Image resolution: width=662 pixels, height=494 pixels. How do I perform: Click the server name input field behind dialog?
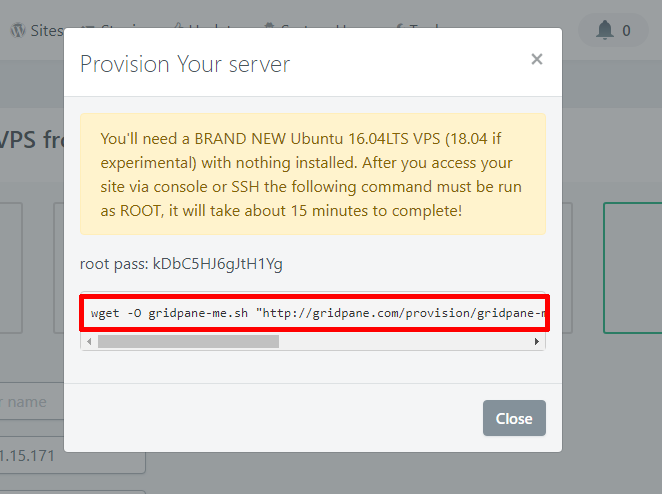click(32, 402)
